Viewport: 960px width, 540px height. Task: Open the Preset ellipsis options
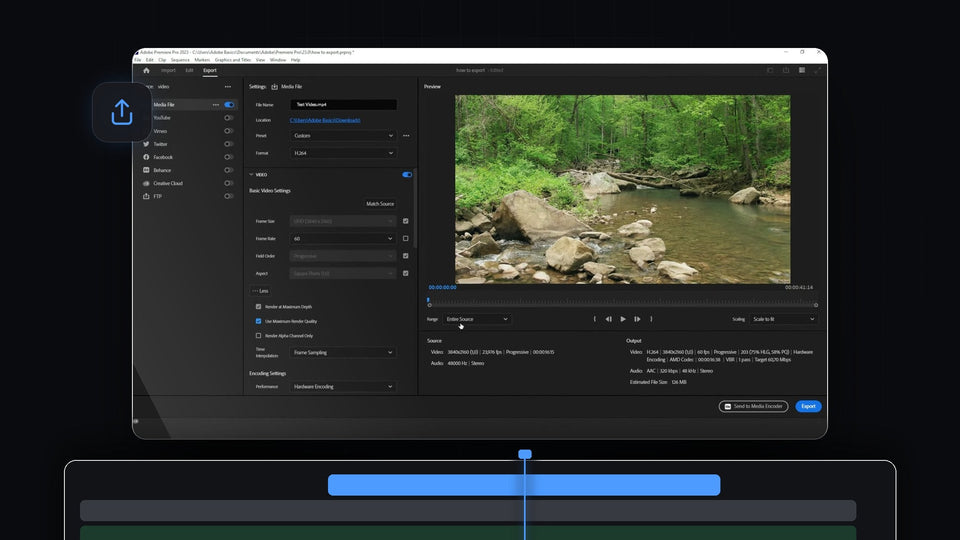tap(406, 136)
